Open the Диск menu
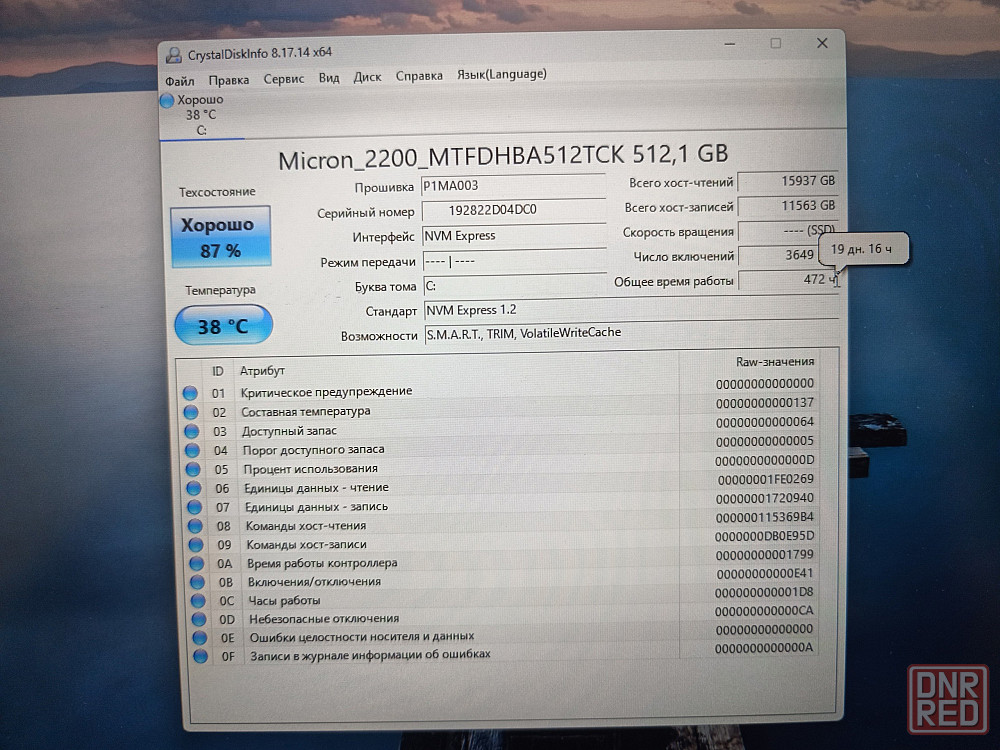 [x=367, y=77]
